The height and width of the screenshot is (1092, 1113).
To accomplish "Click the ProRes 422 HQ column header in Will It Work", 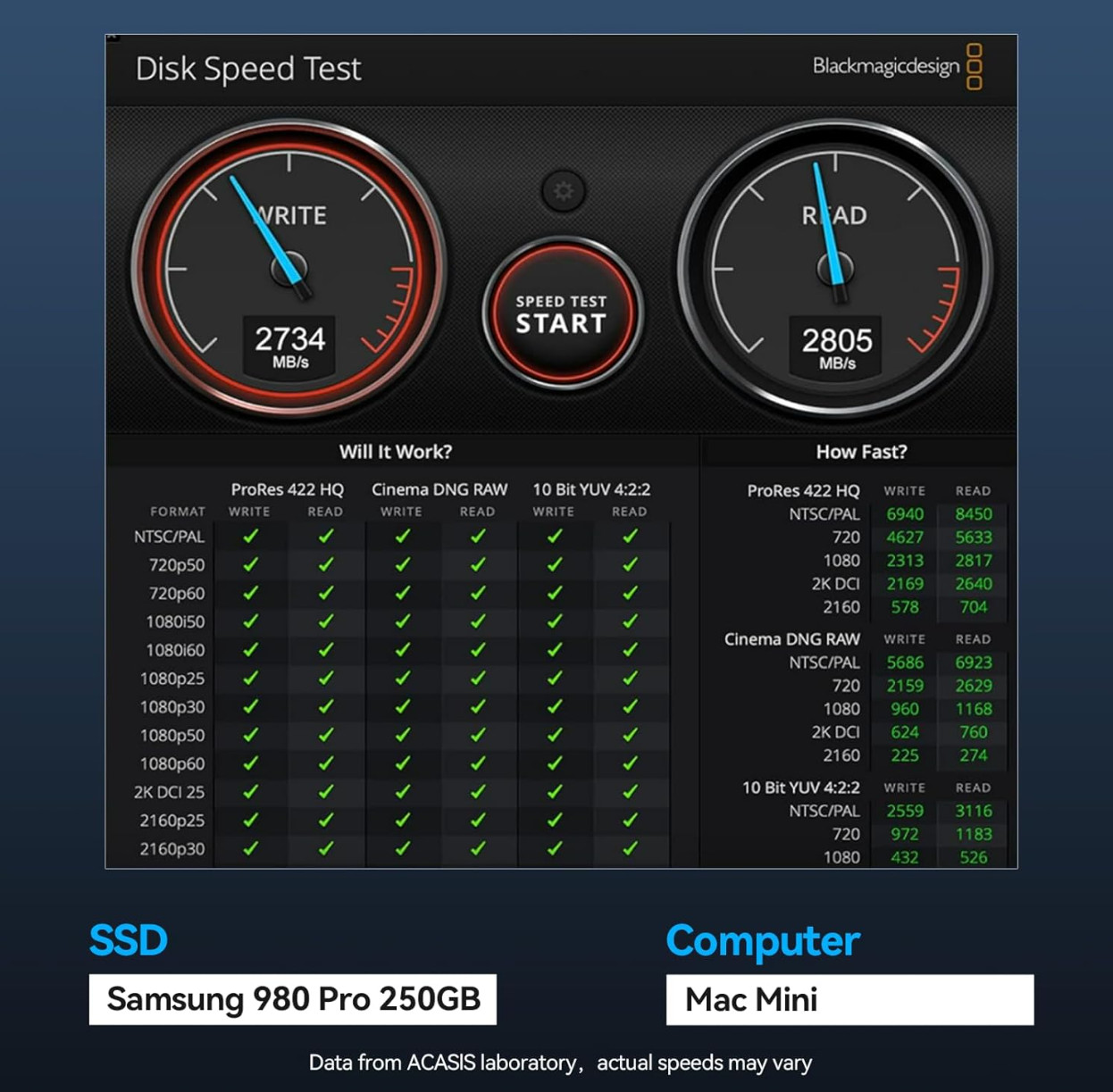I will click(x=287, y=489).
